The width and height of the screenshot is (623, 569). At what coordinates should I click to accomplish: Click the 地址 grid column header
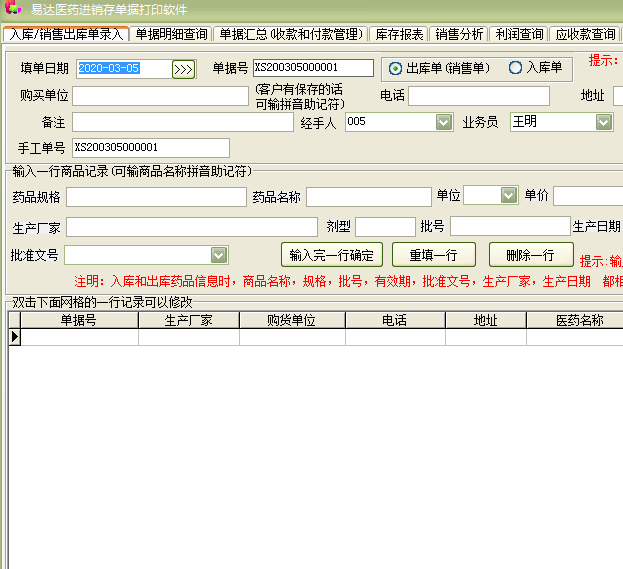tap(486, 320)
